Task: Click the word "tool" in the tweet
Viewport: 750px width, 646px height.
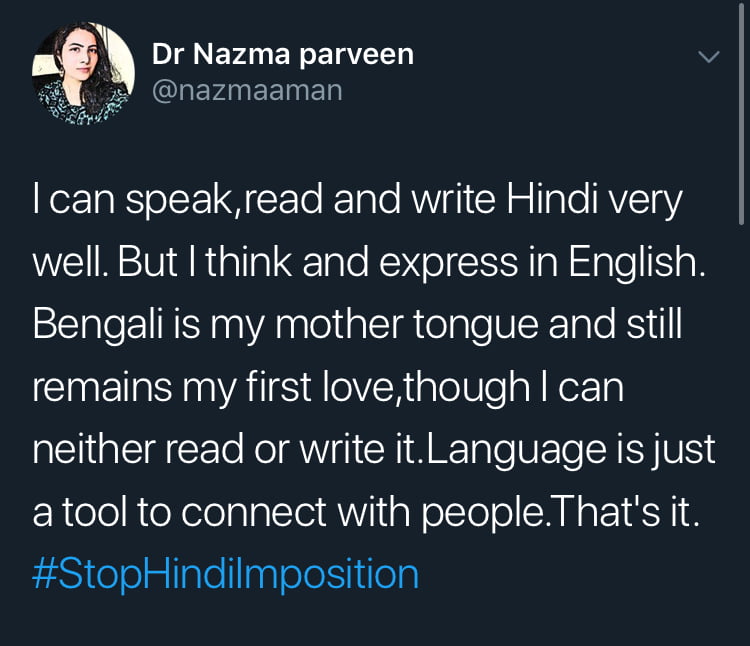Action: (x=101, y=511)
